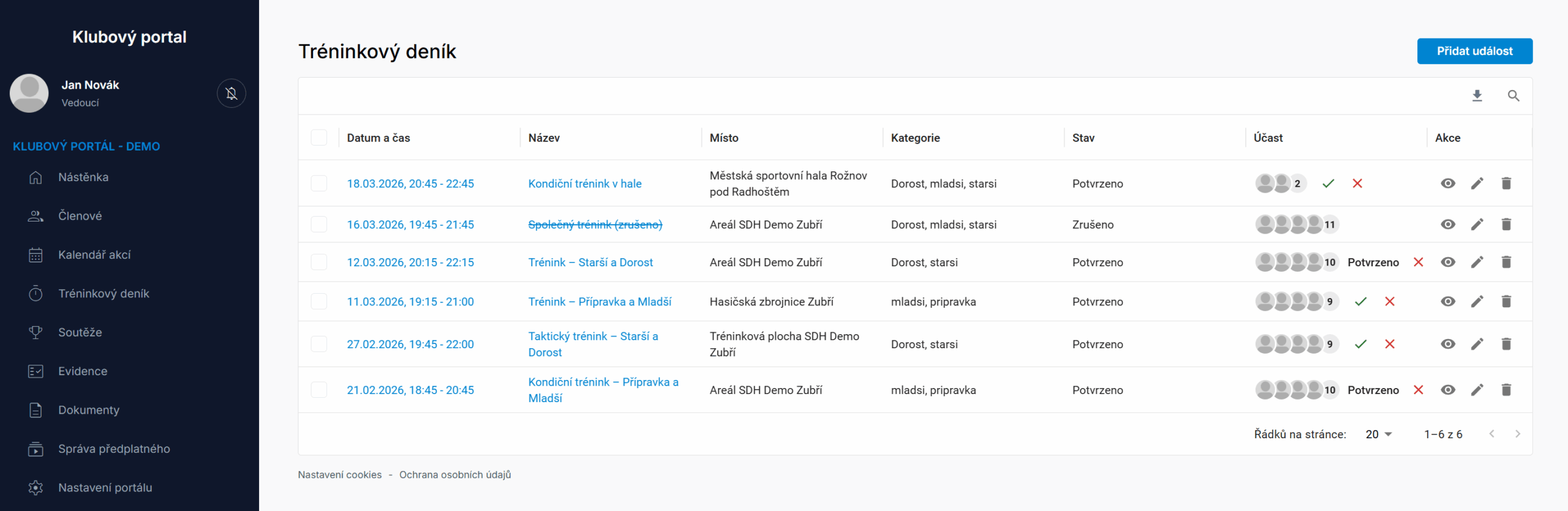Edit Trénink – Starší a Dorost

coord(1477,262)
